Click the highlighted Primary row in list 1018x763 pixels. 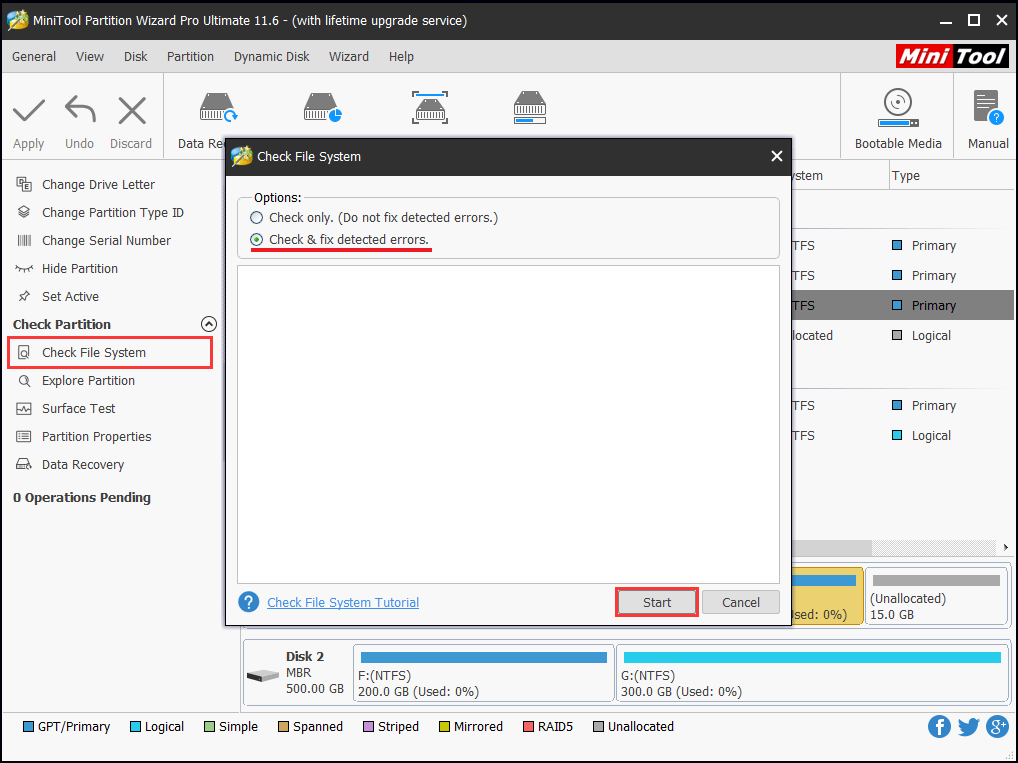pos(902,305)
